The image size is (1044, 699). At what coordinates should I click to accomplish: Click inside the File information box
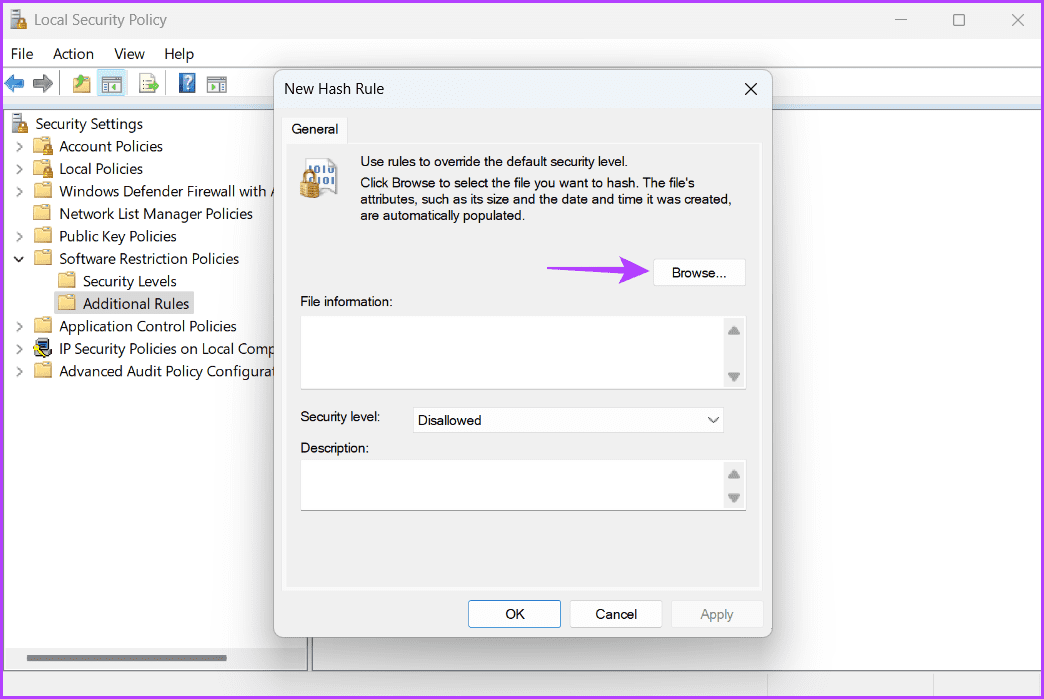click(x=511, y=352)
